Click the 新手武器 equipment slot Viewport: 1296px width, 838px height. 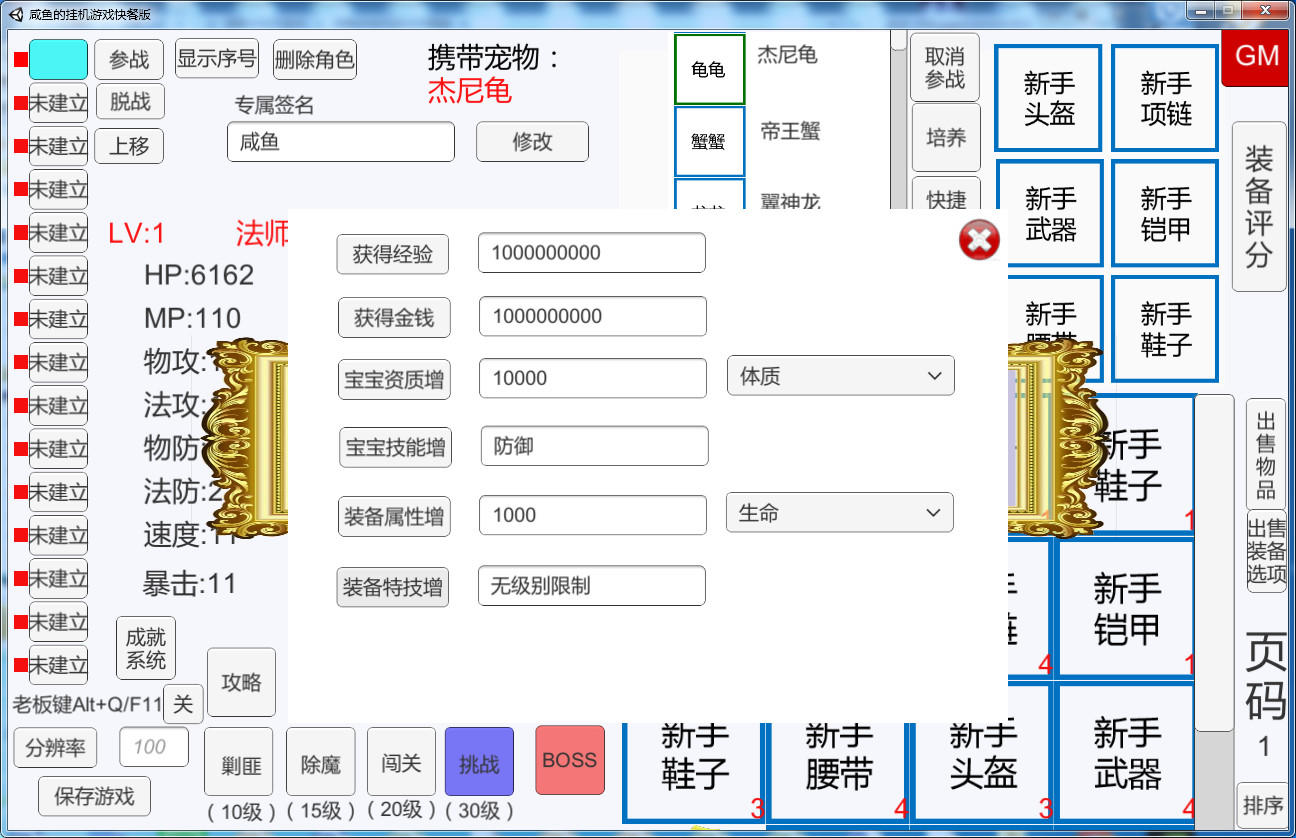(x=1047, y=212)
